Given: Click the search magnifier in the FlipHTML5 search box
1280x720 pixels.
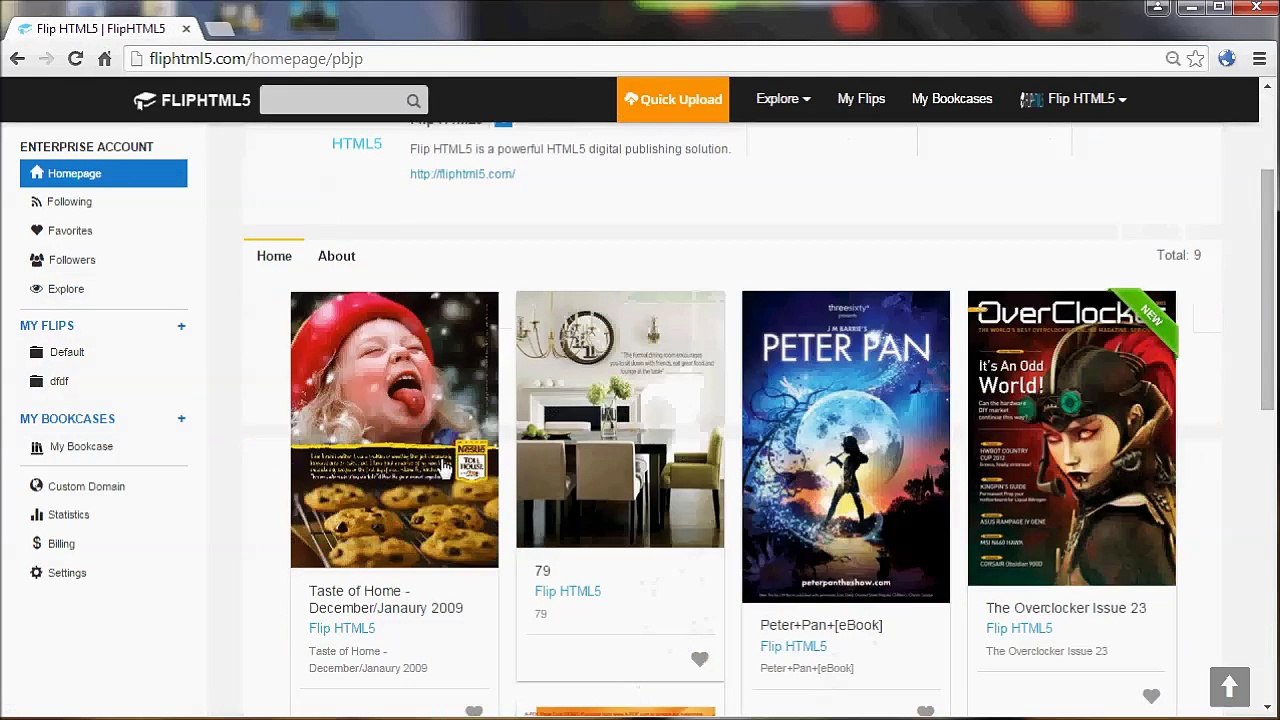Looking at the screenshot, I should tap(413, 100).
